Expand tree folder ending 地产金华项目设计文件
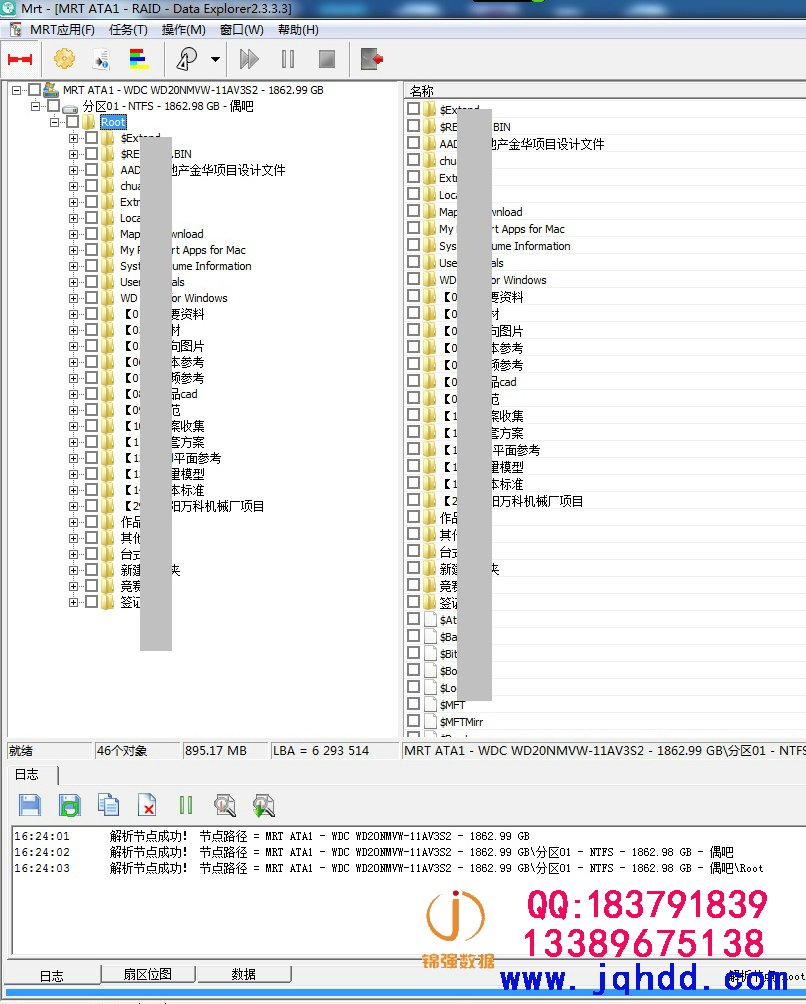This screenshot has height=1004, width=806. point(74,170)
